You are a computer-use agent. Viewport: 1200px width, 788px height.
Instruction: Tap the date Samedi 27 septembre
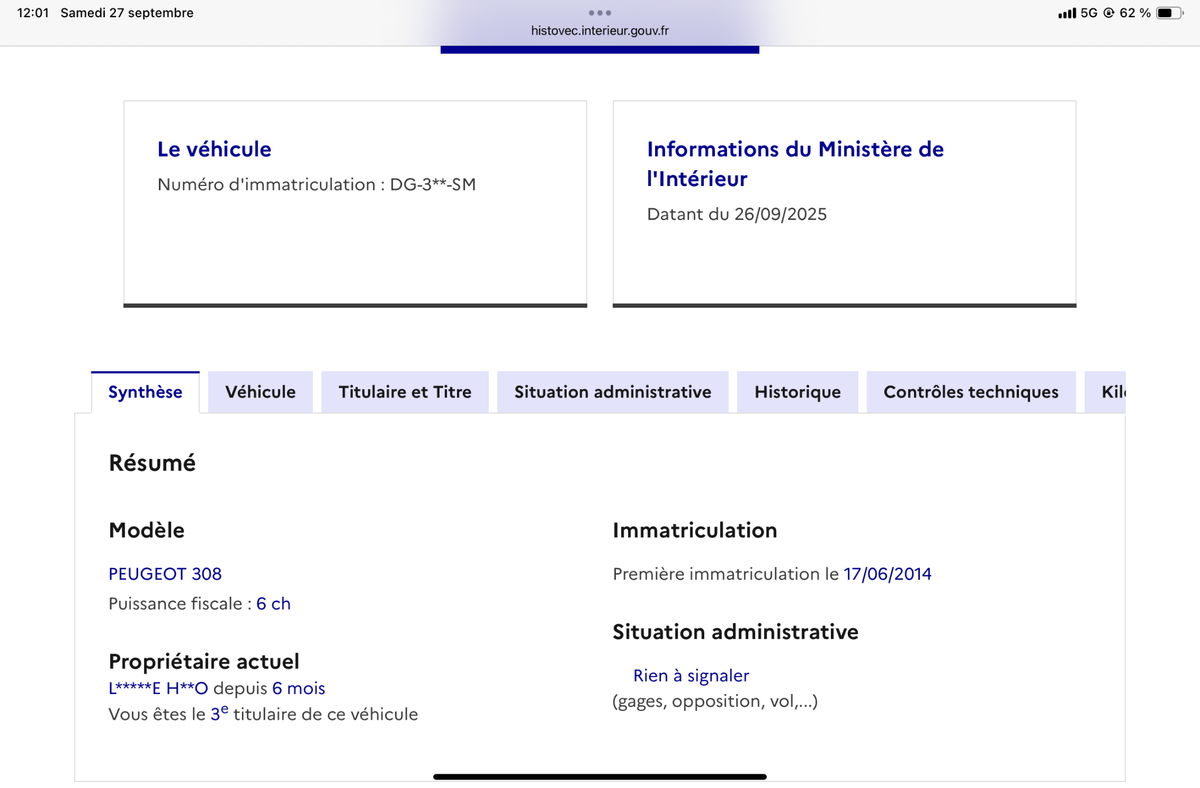pos(127,13)
